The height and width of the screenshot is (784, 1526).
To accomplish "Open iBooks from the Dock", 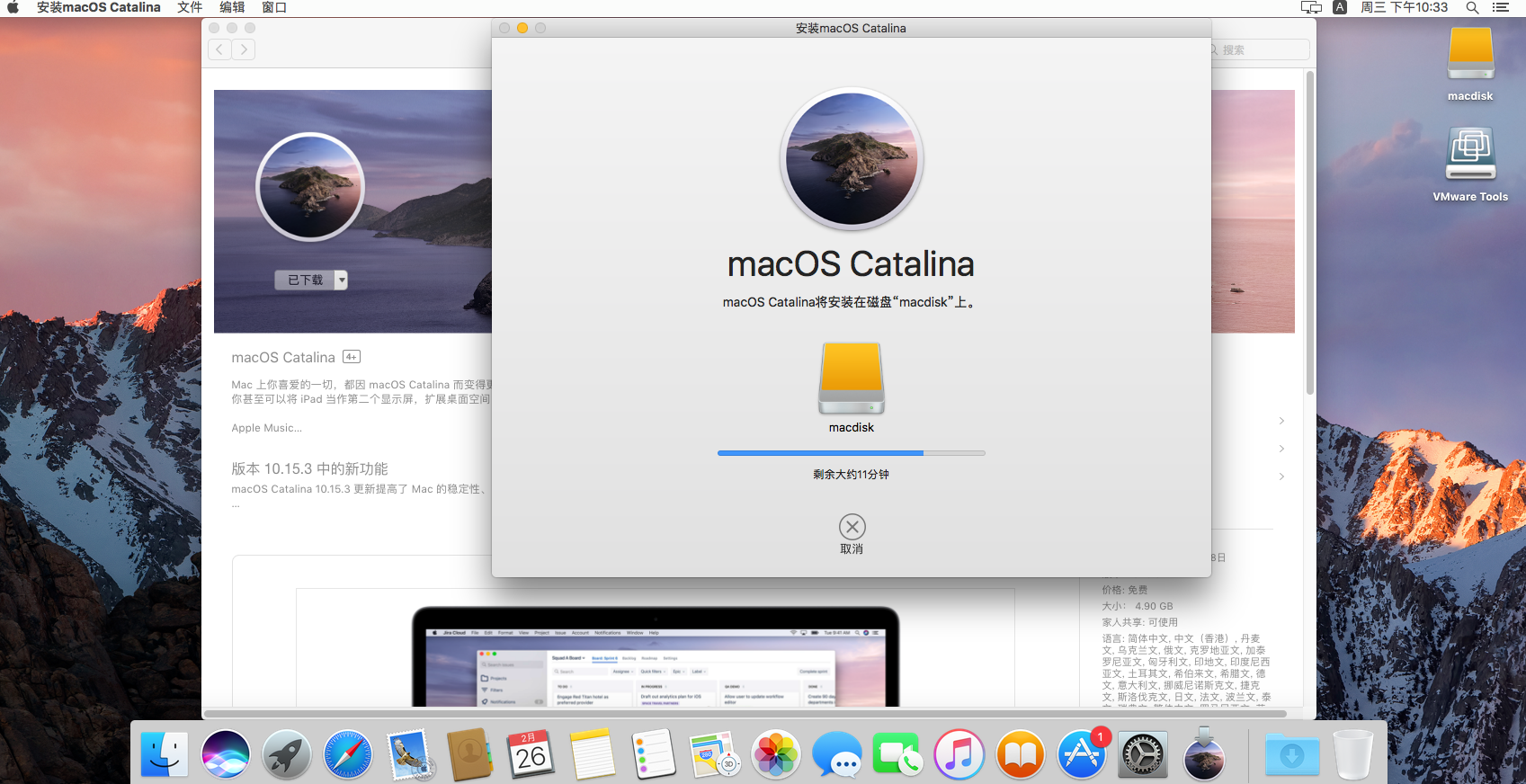I will click(1021, 753).
